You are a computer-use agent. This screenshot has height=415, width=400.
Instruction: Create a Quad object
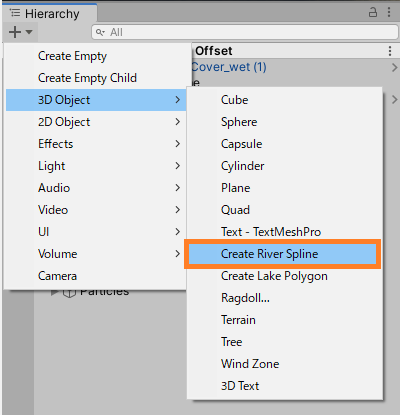[284, 210]
